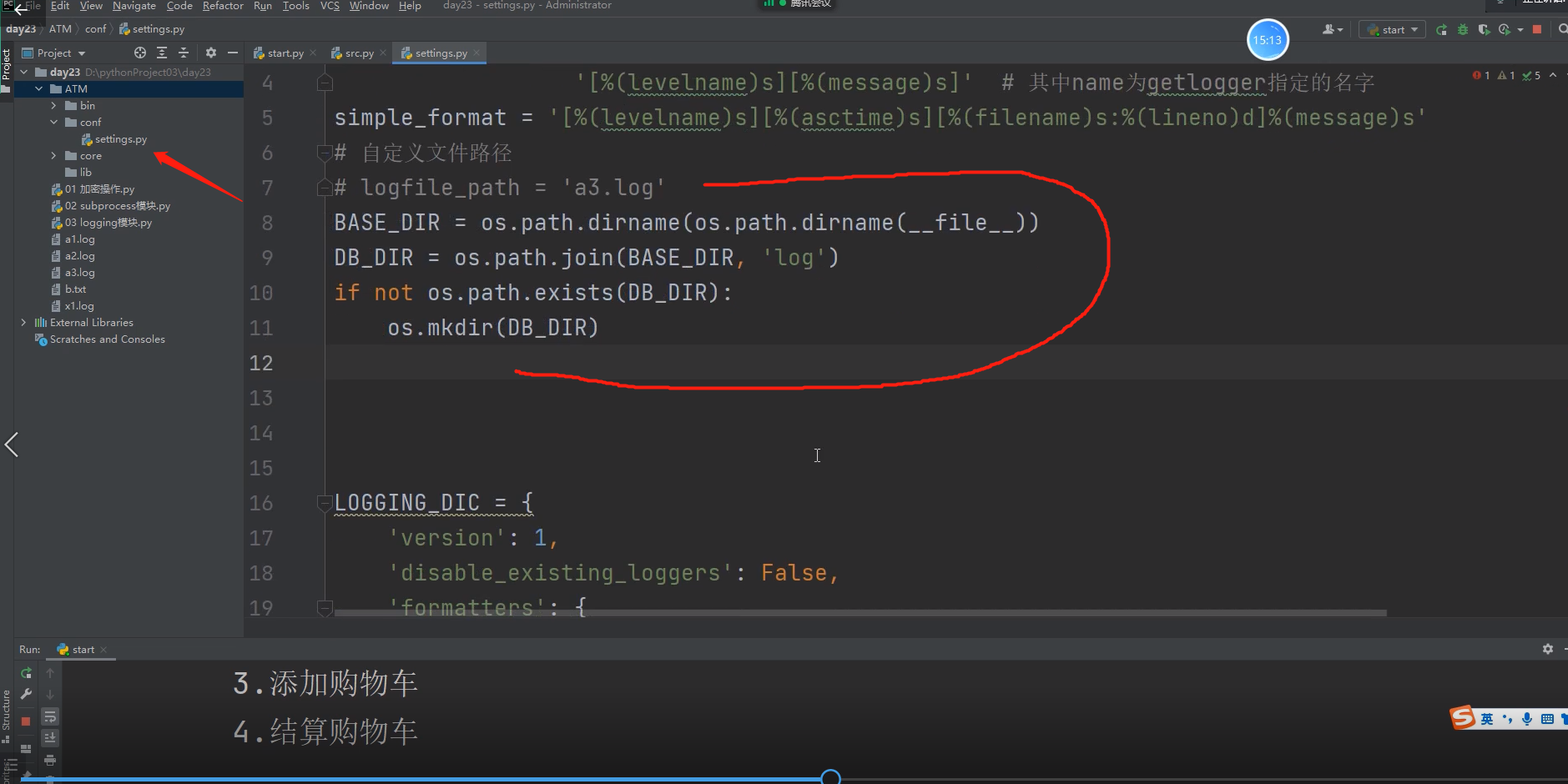Open the Project view dropdown
This screenshot has height=784, width=1568.
click(x=54, y=53)
